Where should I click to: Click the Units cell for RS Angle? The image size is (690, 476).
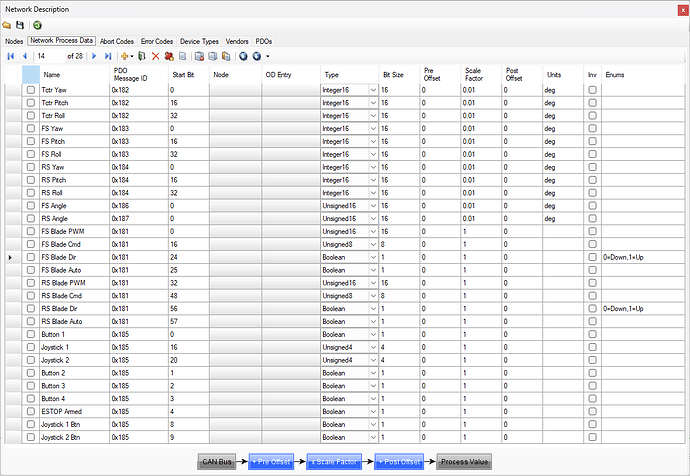tap(563, 219)
